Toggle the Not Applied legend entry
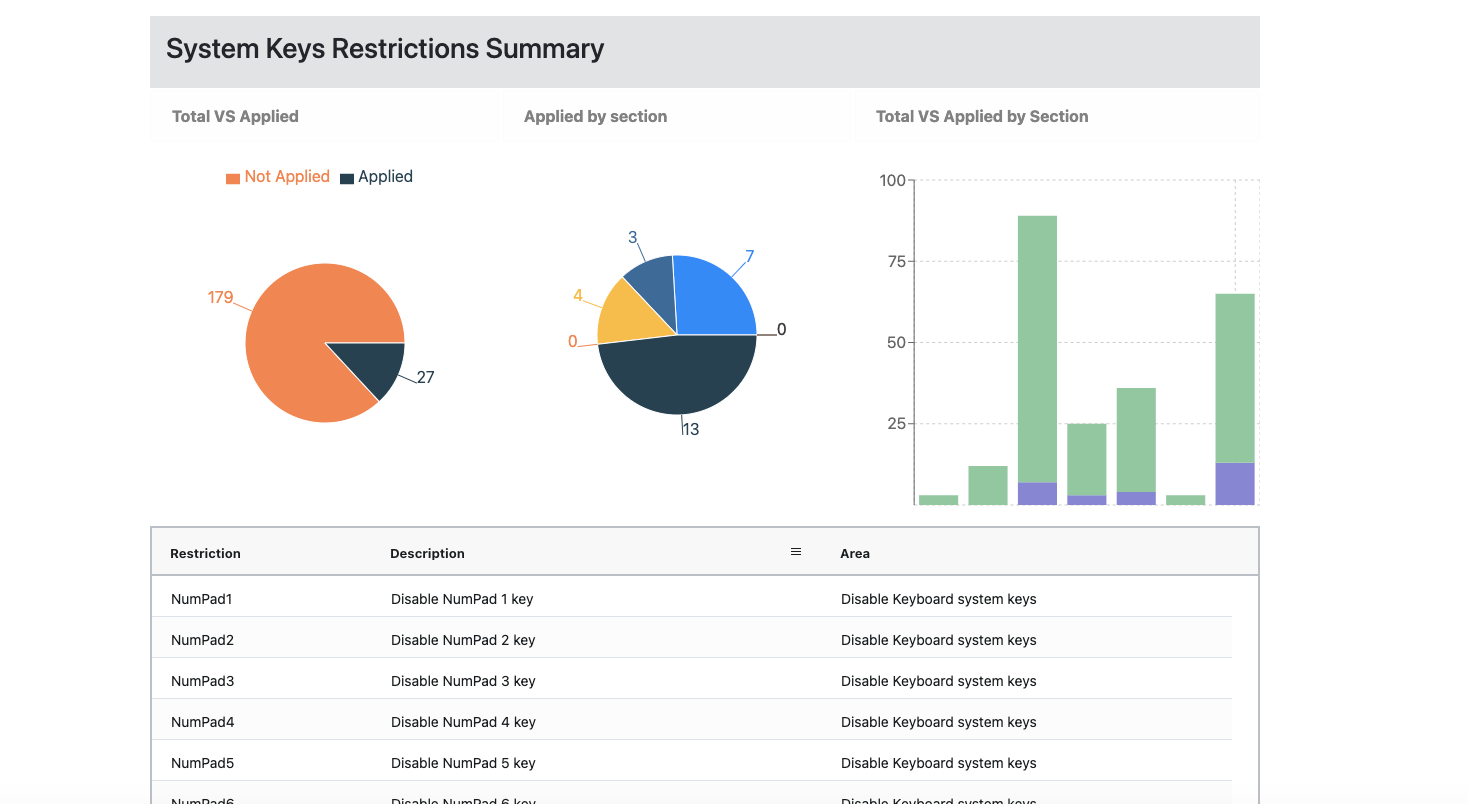This screenshot has height=804, width=1468. (278, 177)
